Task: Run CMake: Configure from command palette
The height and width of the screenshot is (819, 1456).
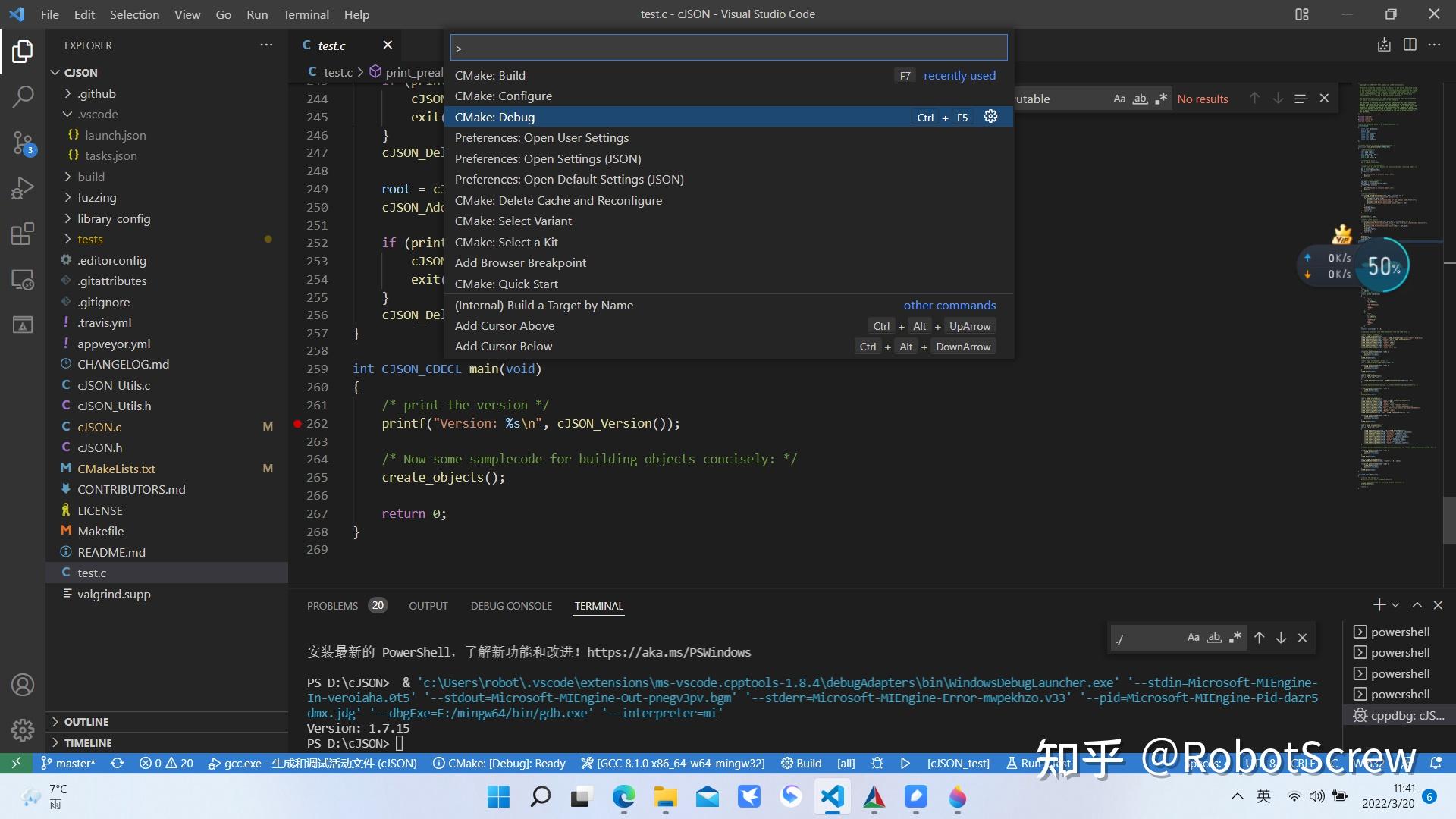Action: [x=503, y=96]
